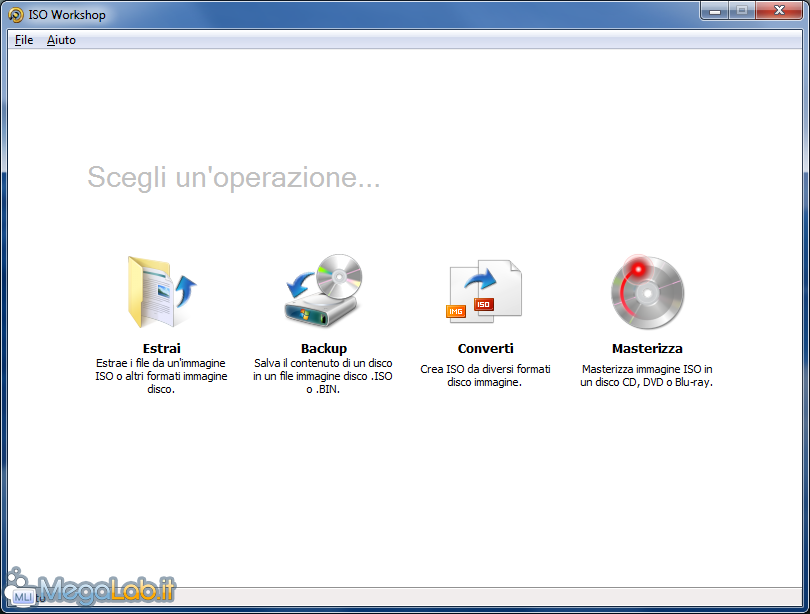Minimize the ISO Workshop window
The width and height of the screenshot is (810, 614).
(x=715, y=11)
